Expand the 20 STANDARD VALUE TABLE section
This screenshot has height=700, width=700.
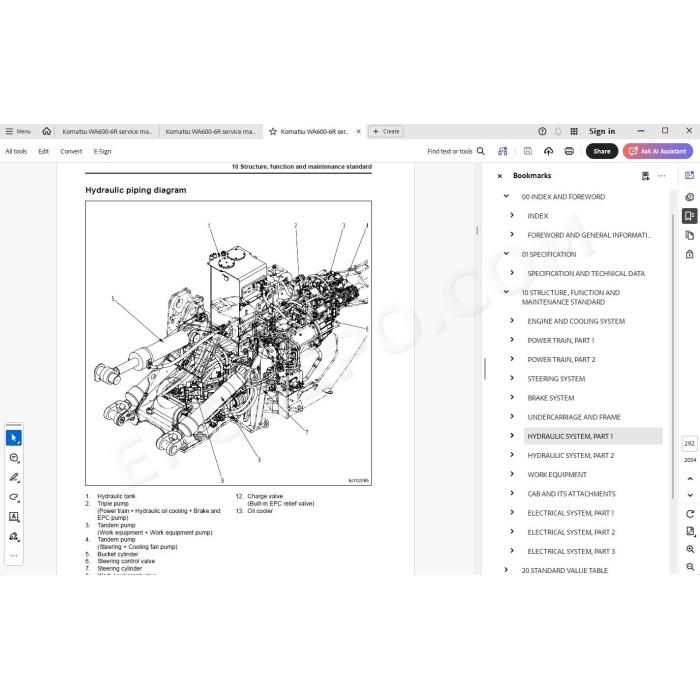click(506, 570)
